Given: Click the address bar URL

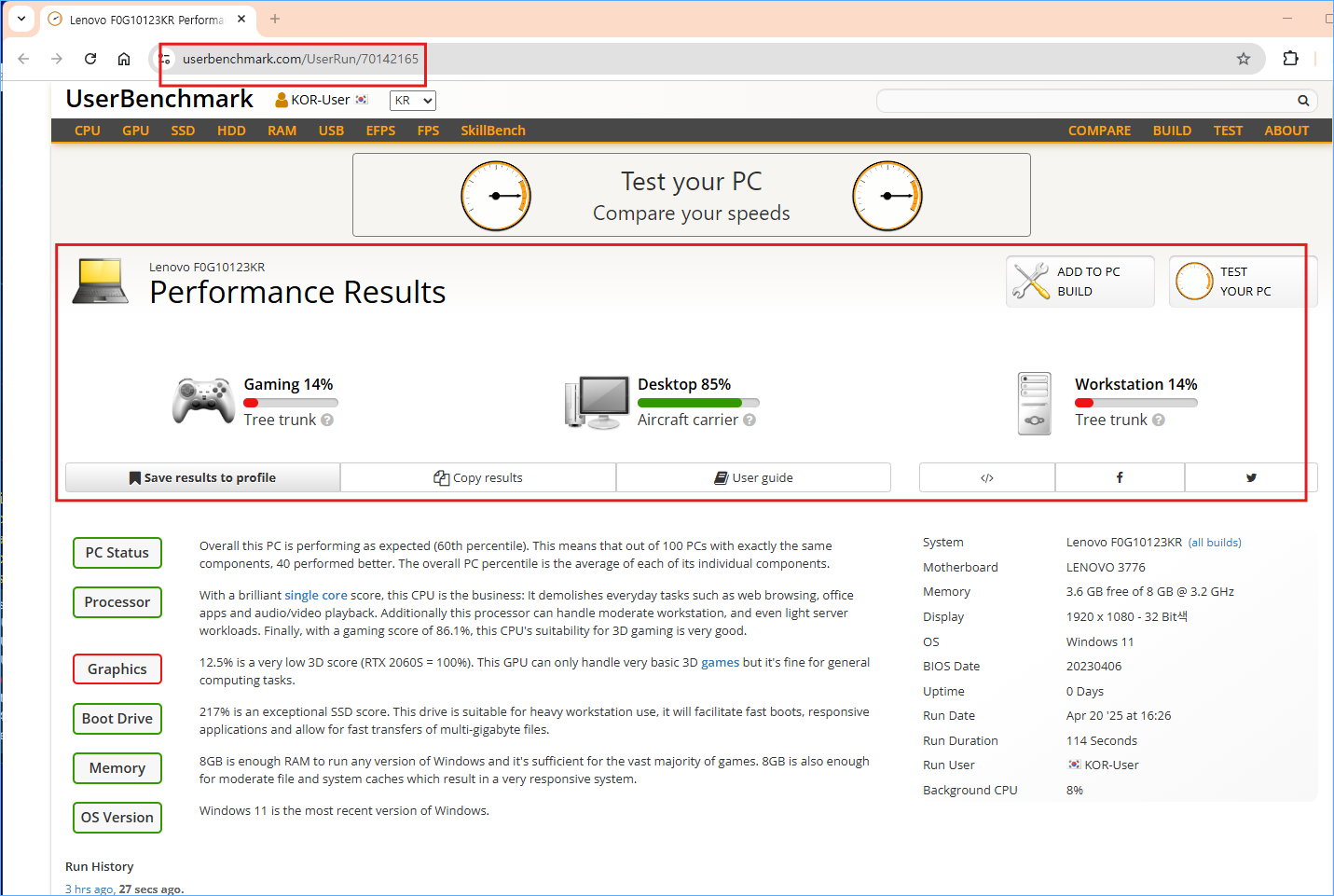Looking at the screenshot, I should pyautogui.click(x=300, y=59).
